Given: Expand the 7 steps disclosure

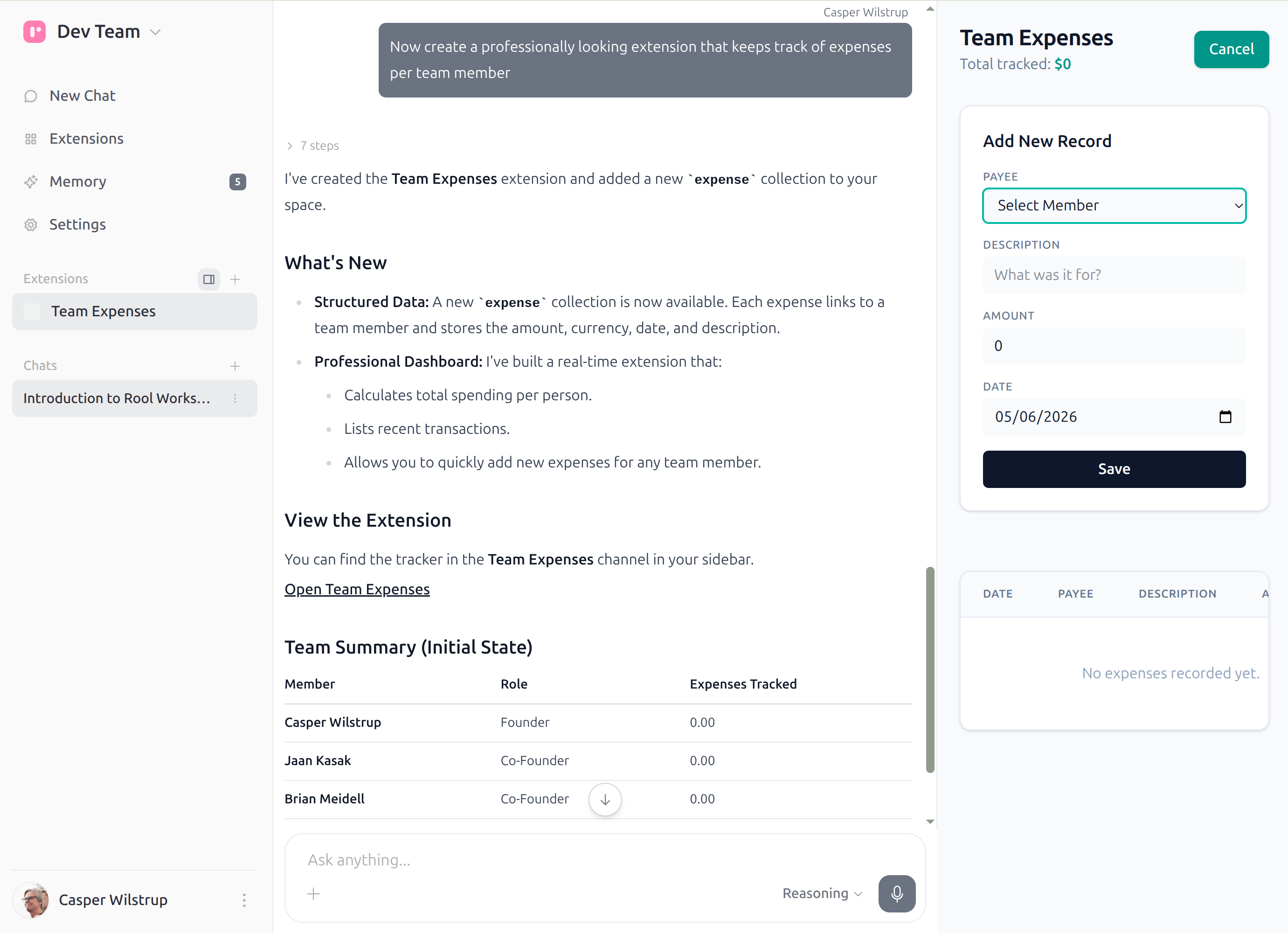Looking at the screenshot, I should 312,146.
